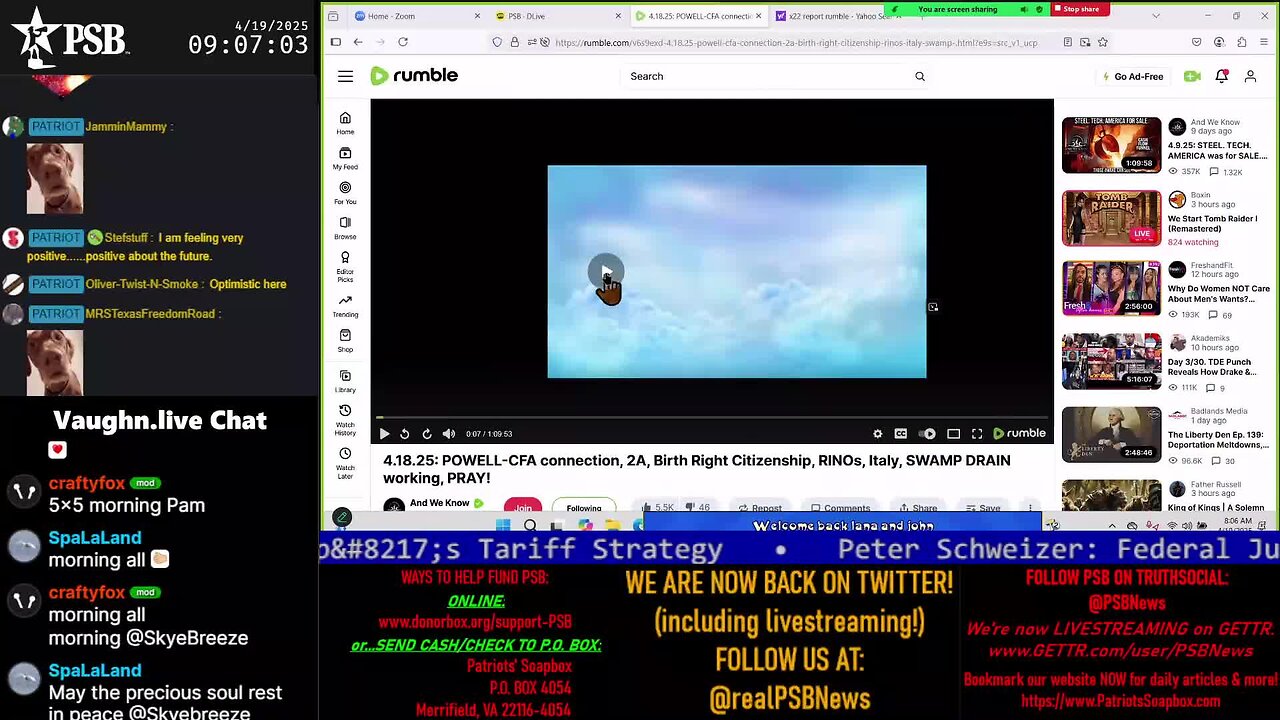Click the big play button on the video

tap(606, 272)
